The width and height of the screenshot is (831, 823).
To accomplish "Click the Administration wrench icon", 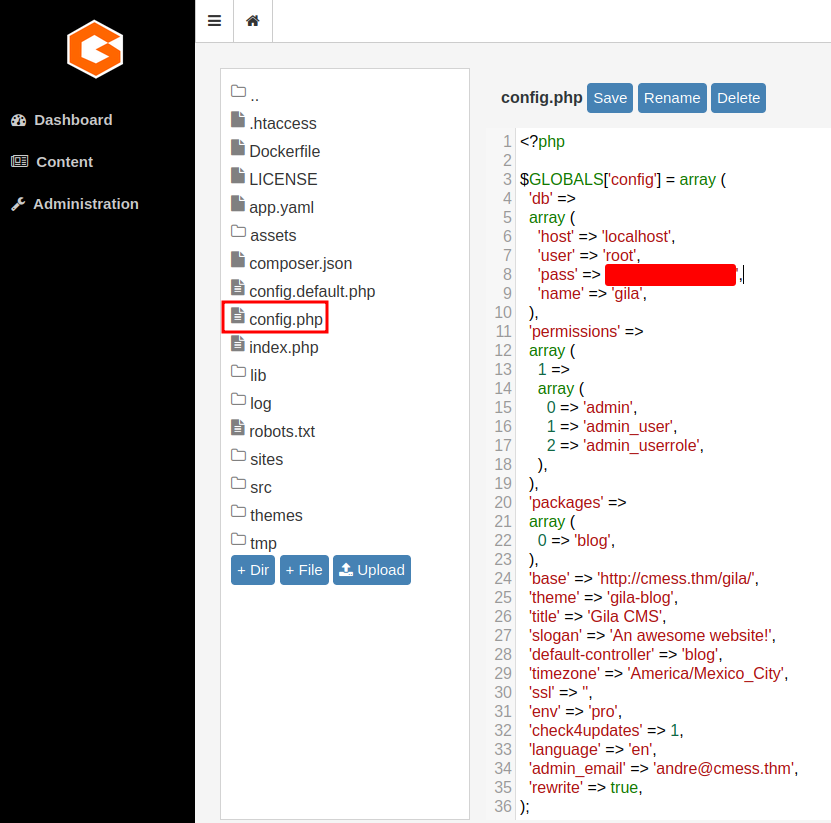I will 18,204.
